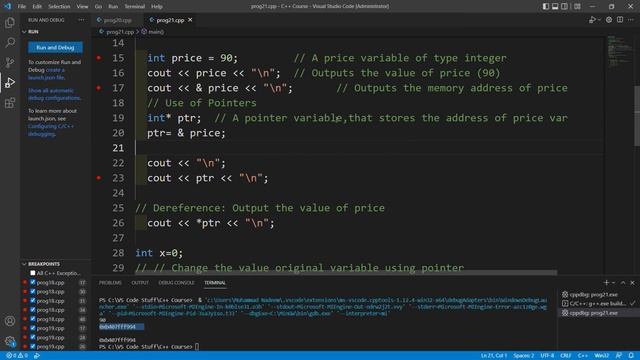Viewport: 640px width, 360px height.
Task: Open Run and Debug panel more actions ellipsis
Action: coord(81,20)
